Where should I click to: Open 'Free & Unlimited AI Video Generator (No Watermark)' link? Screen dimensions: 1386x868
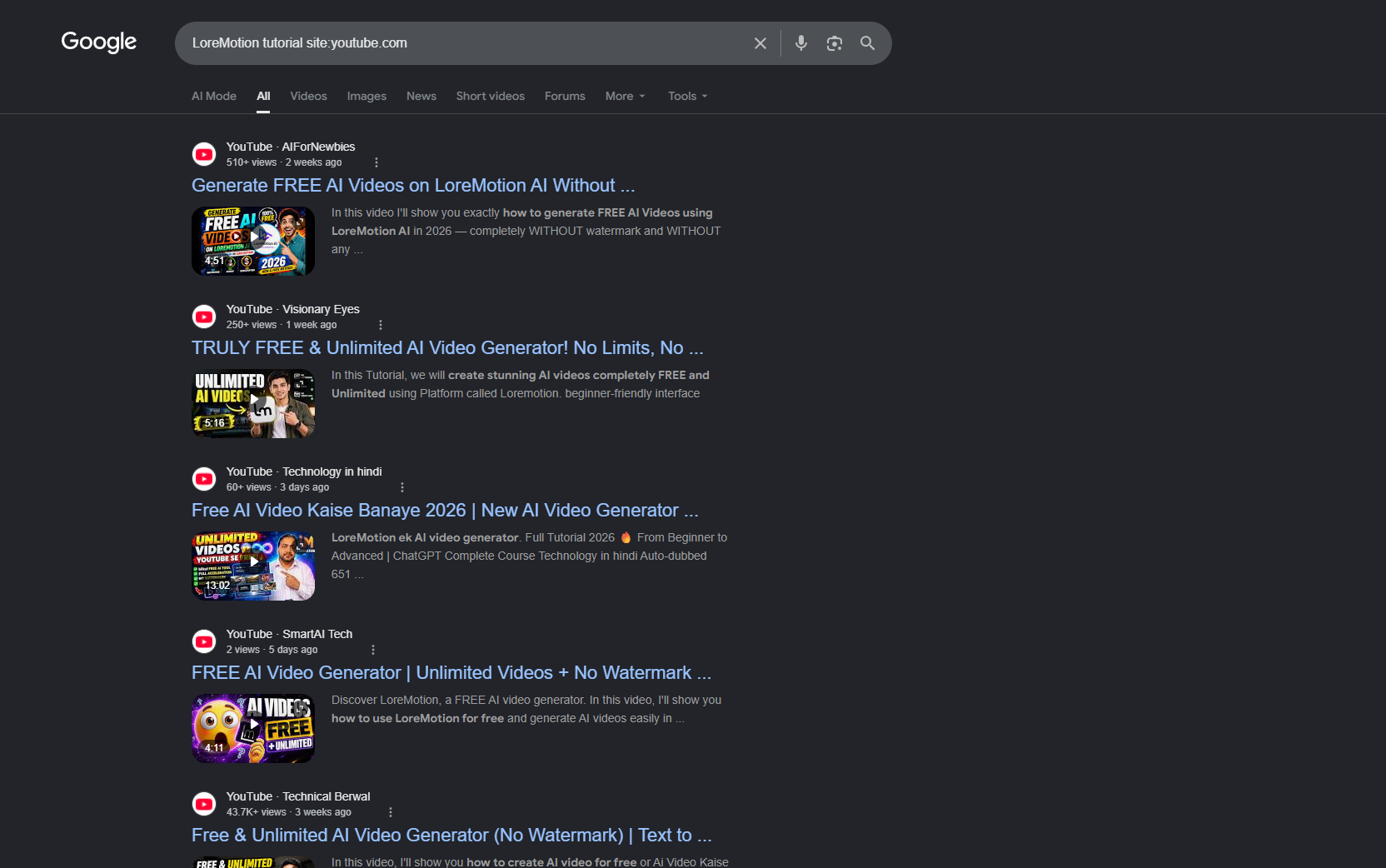[451, 835]
